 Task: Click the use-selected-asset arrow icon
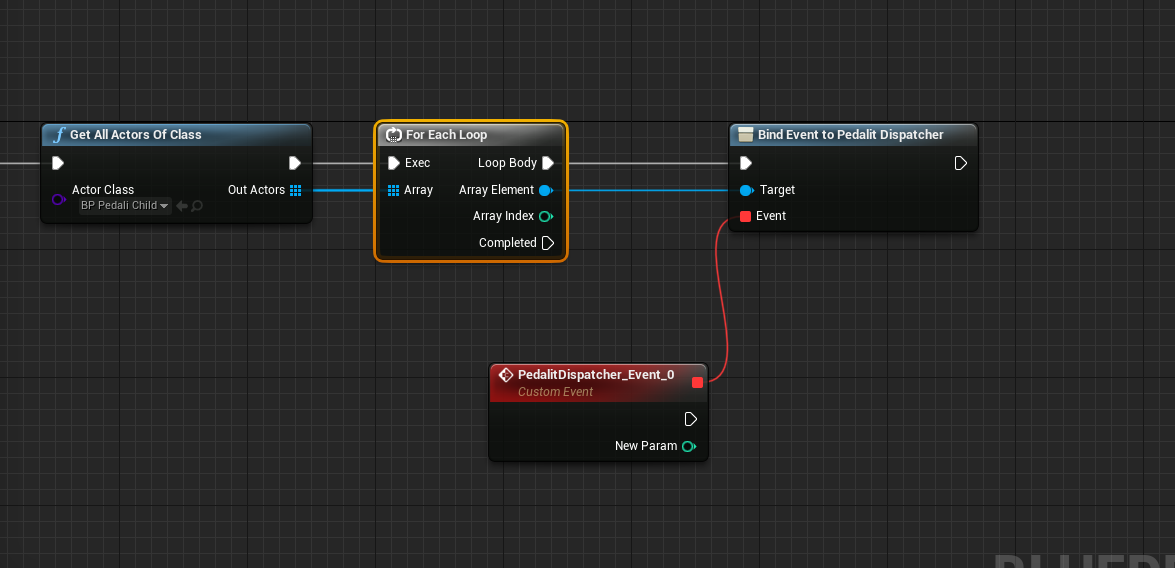pyautogui.click(x=181, y=205)
